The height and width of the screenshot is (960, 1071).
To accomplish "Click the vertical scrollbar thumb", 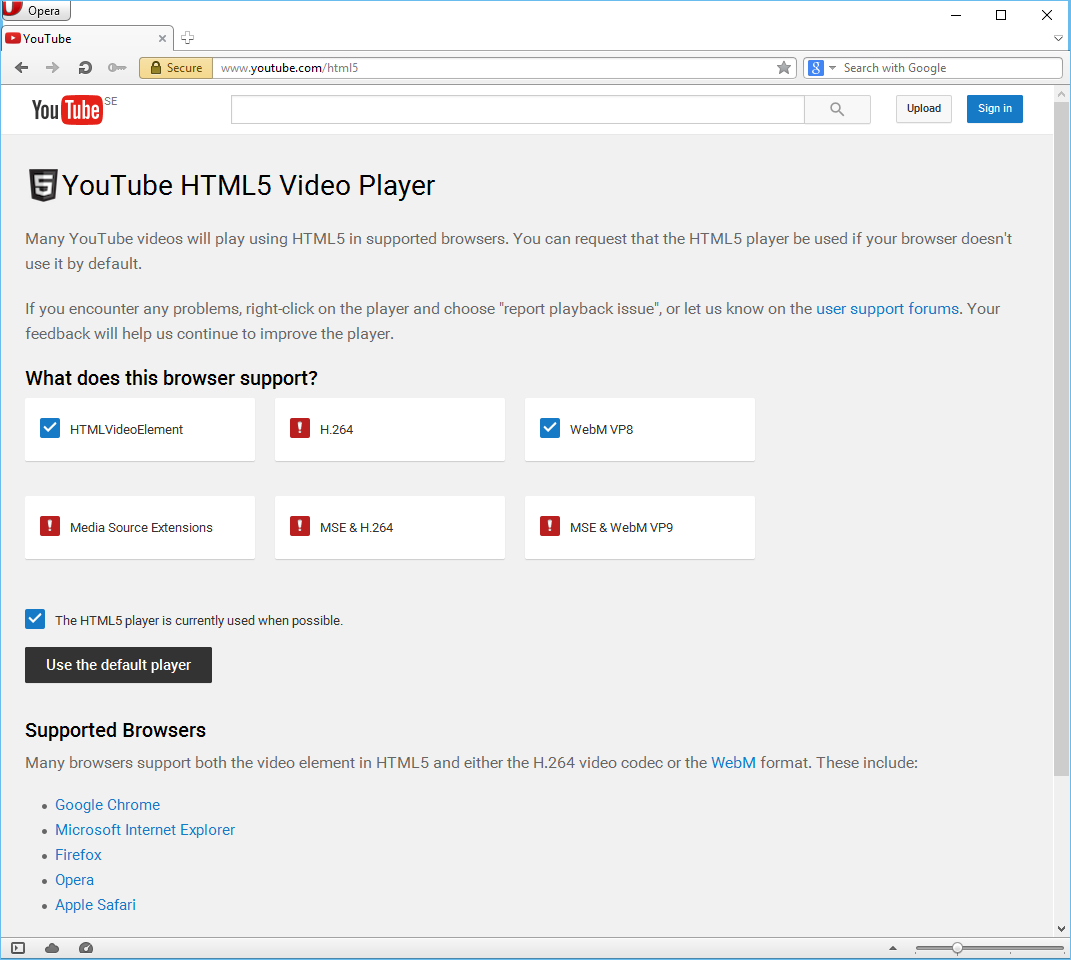I will point(1061,439).
